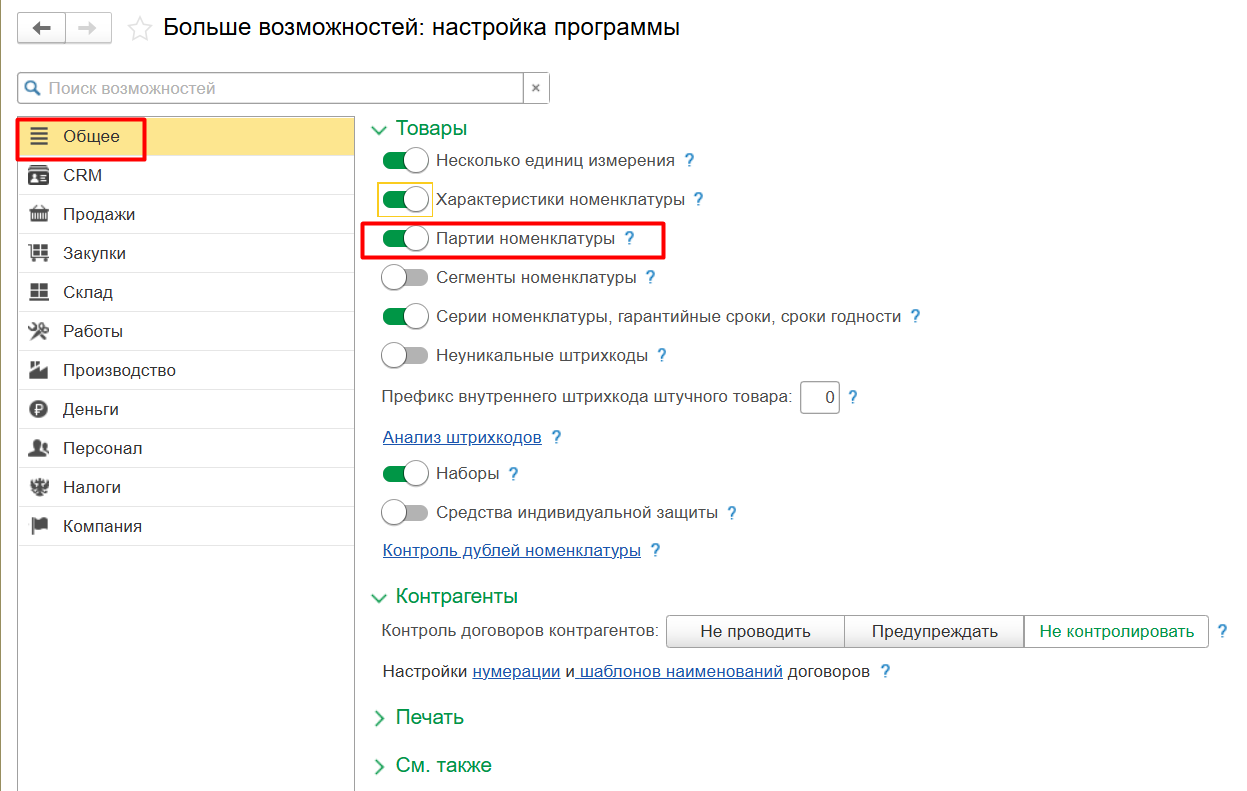
Task: Open Деньги settings section
Action: coord(186,409)
